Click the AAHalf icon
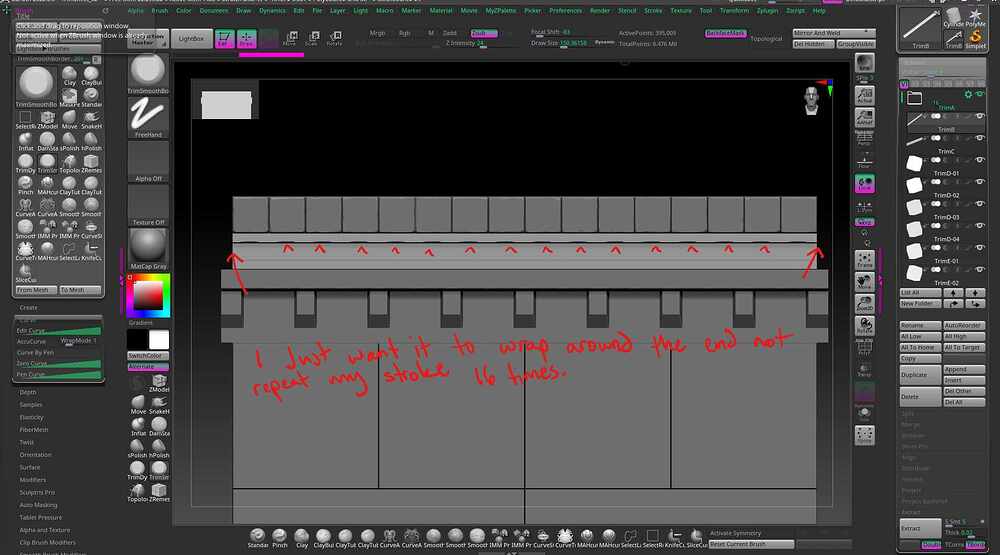The height and width of the screenshot is (555, 1000). tap(864, 117)
